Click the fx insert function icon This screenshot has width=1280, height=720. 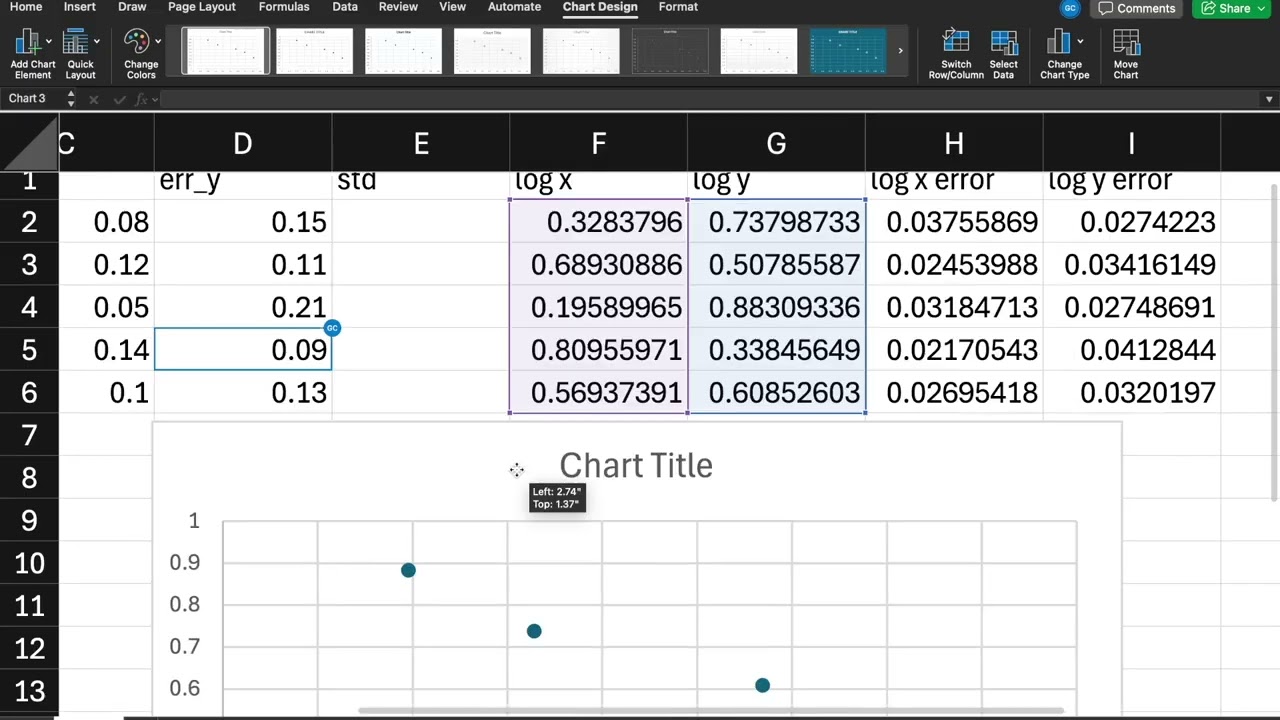[x=142, y=99]
